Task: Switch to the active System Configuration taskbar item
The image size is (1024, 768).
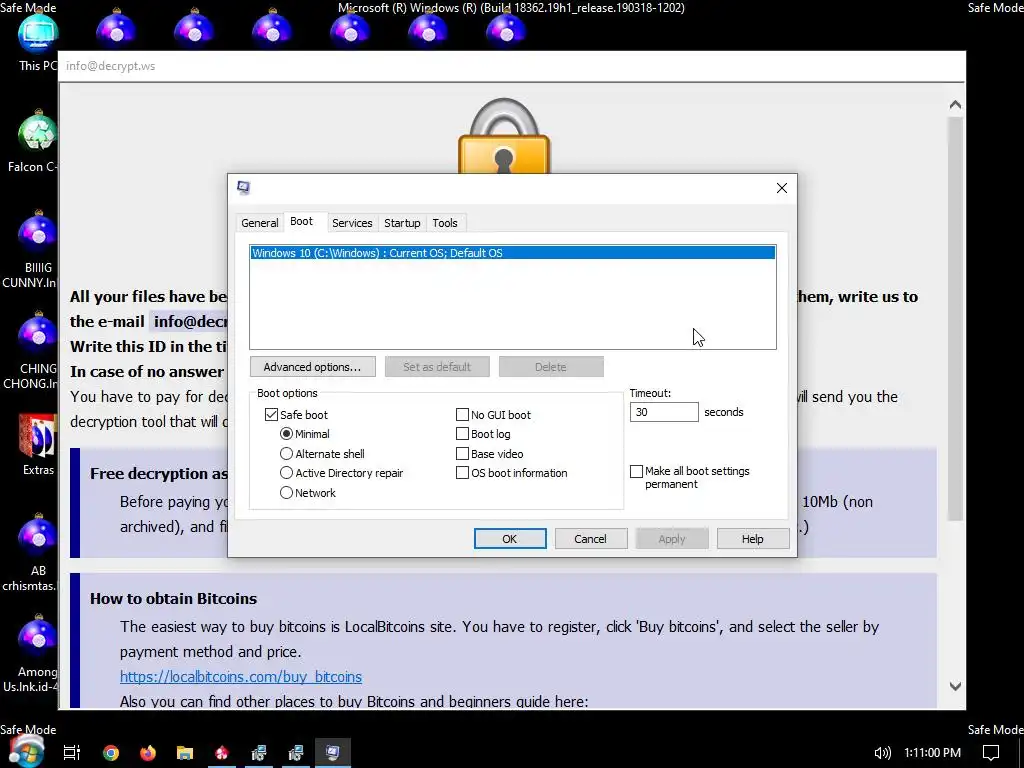Action: (x=333, y=752)
